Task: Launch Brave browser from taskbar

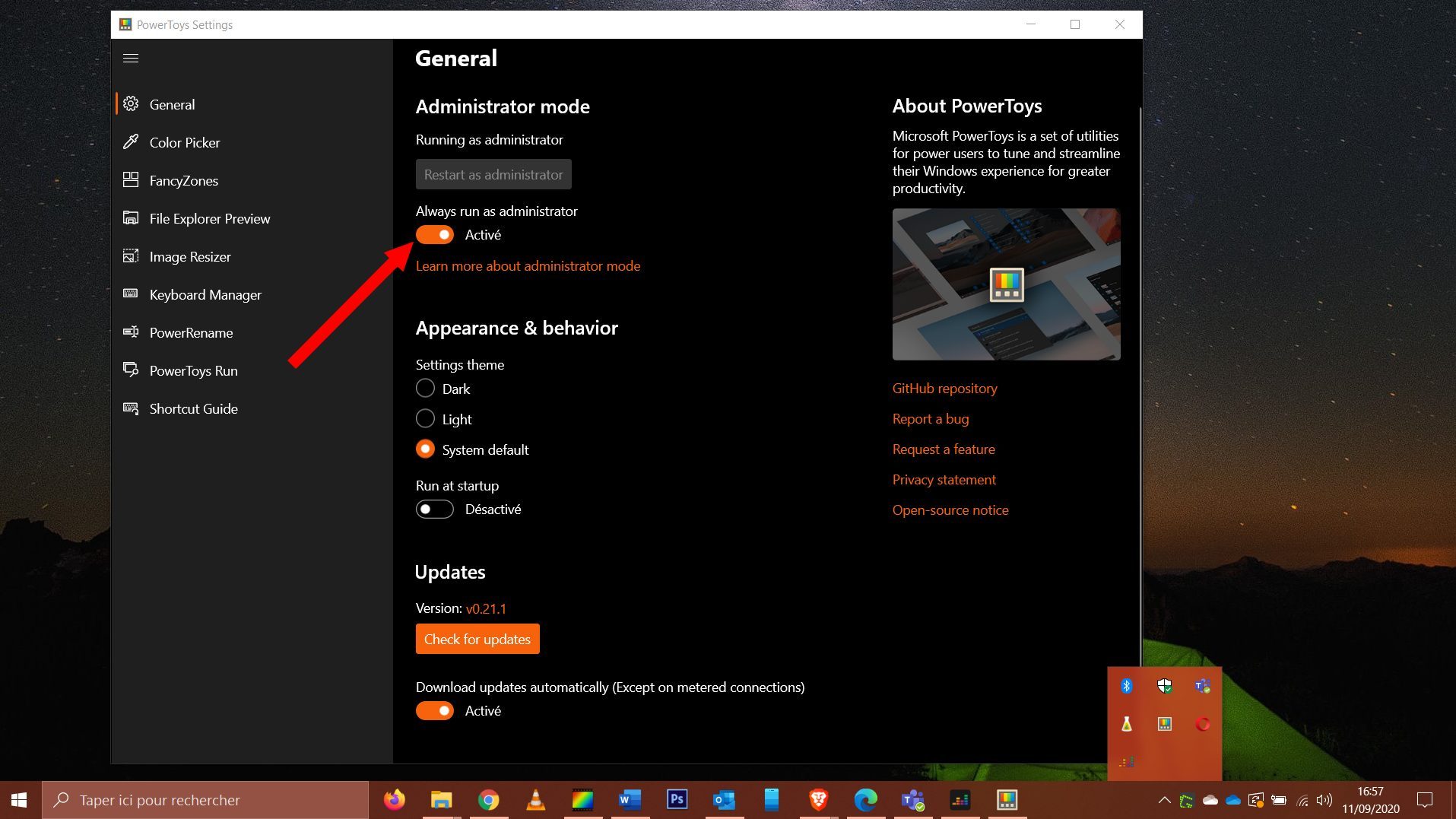Action: (818, 800)
